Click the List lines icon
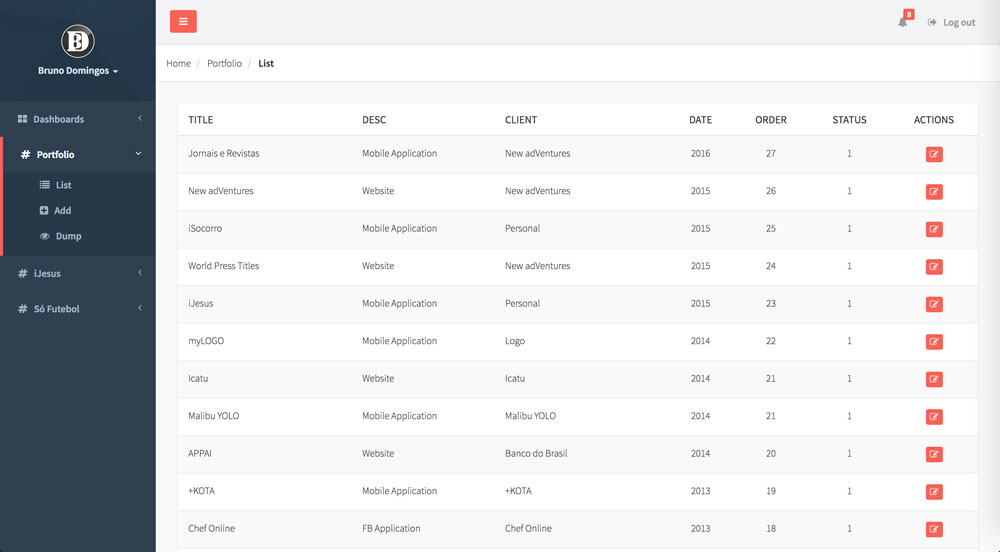1000x552 pixels. 45,185
